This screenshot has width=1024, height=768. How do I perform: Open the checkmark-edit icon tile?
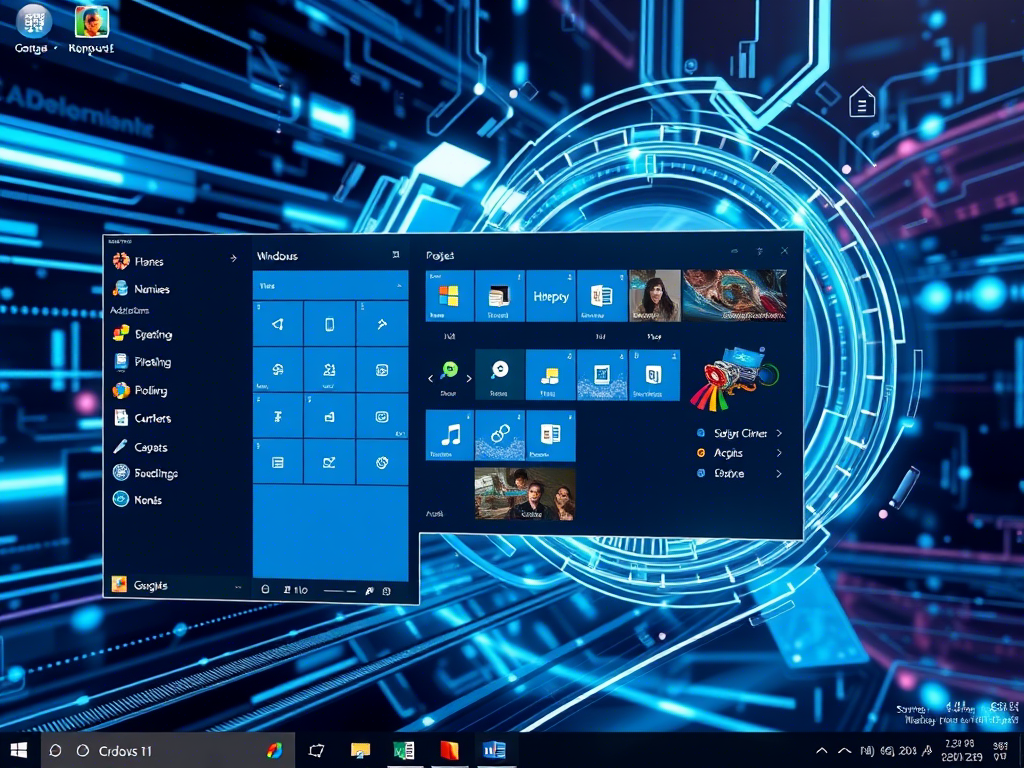click(x=329, y=462)
